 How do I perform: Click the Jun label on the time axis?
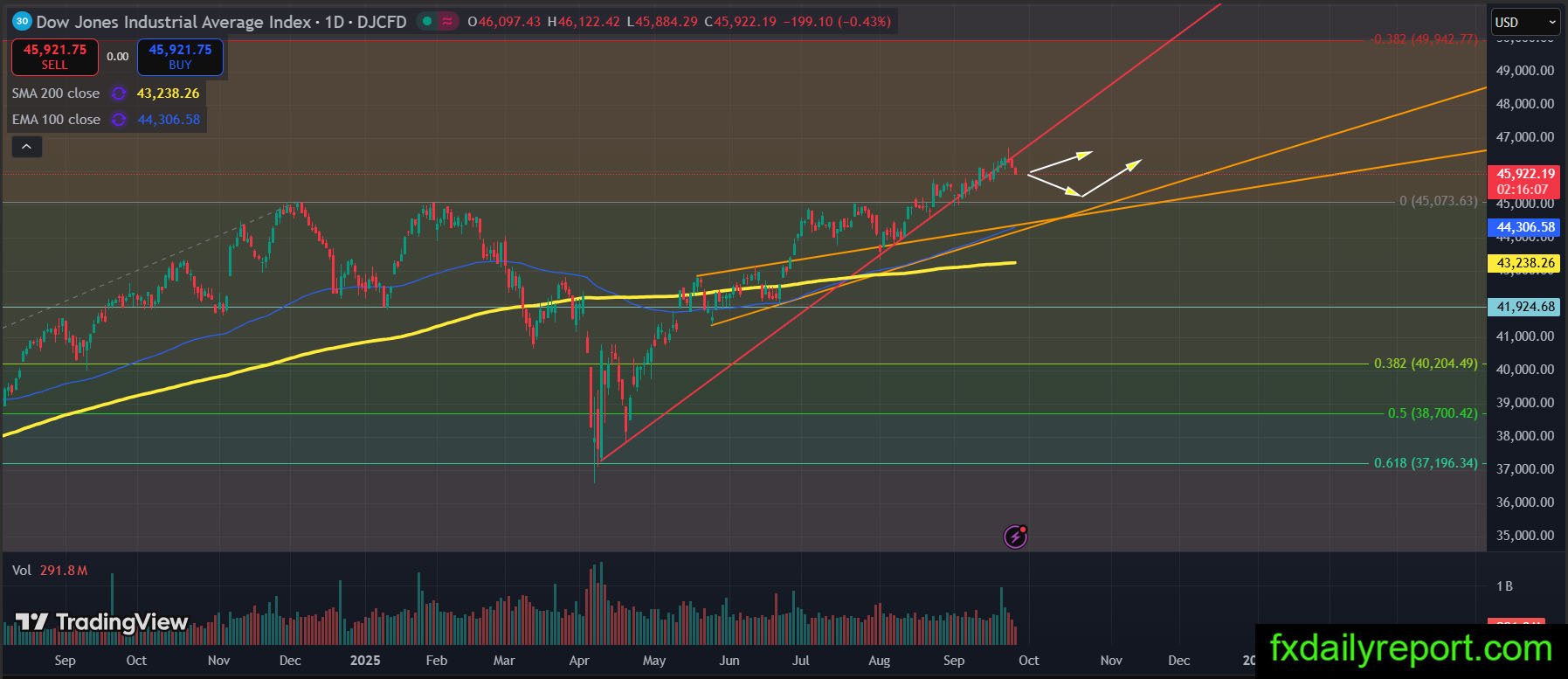[729, 661]
